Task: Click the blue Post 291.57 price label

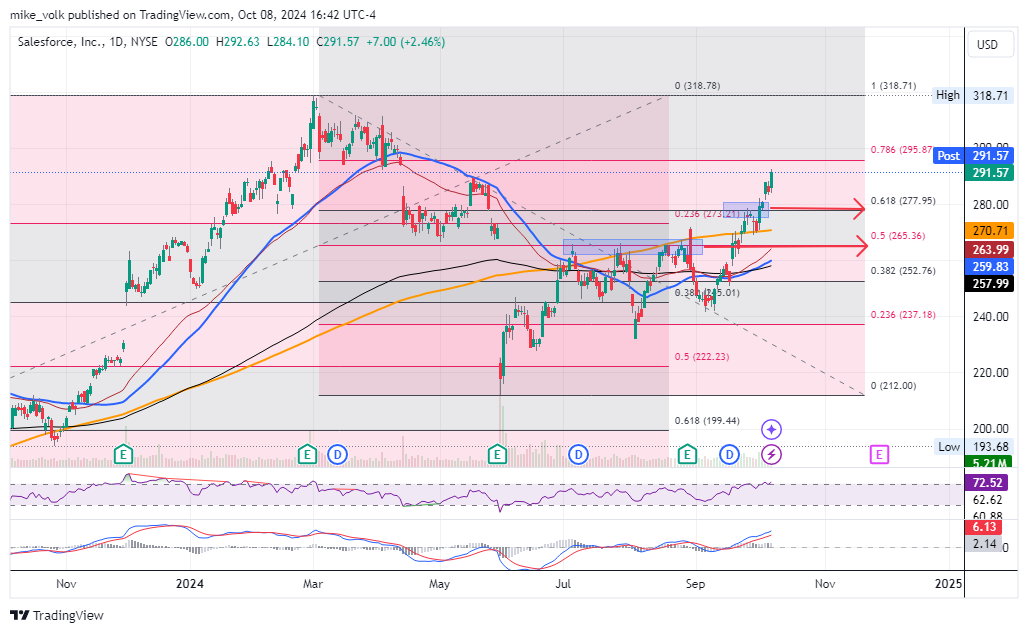Action: click(x=973, y=156)
